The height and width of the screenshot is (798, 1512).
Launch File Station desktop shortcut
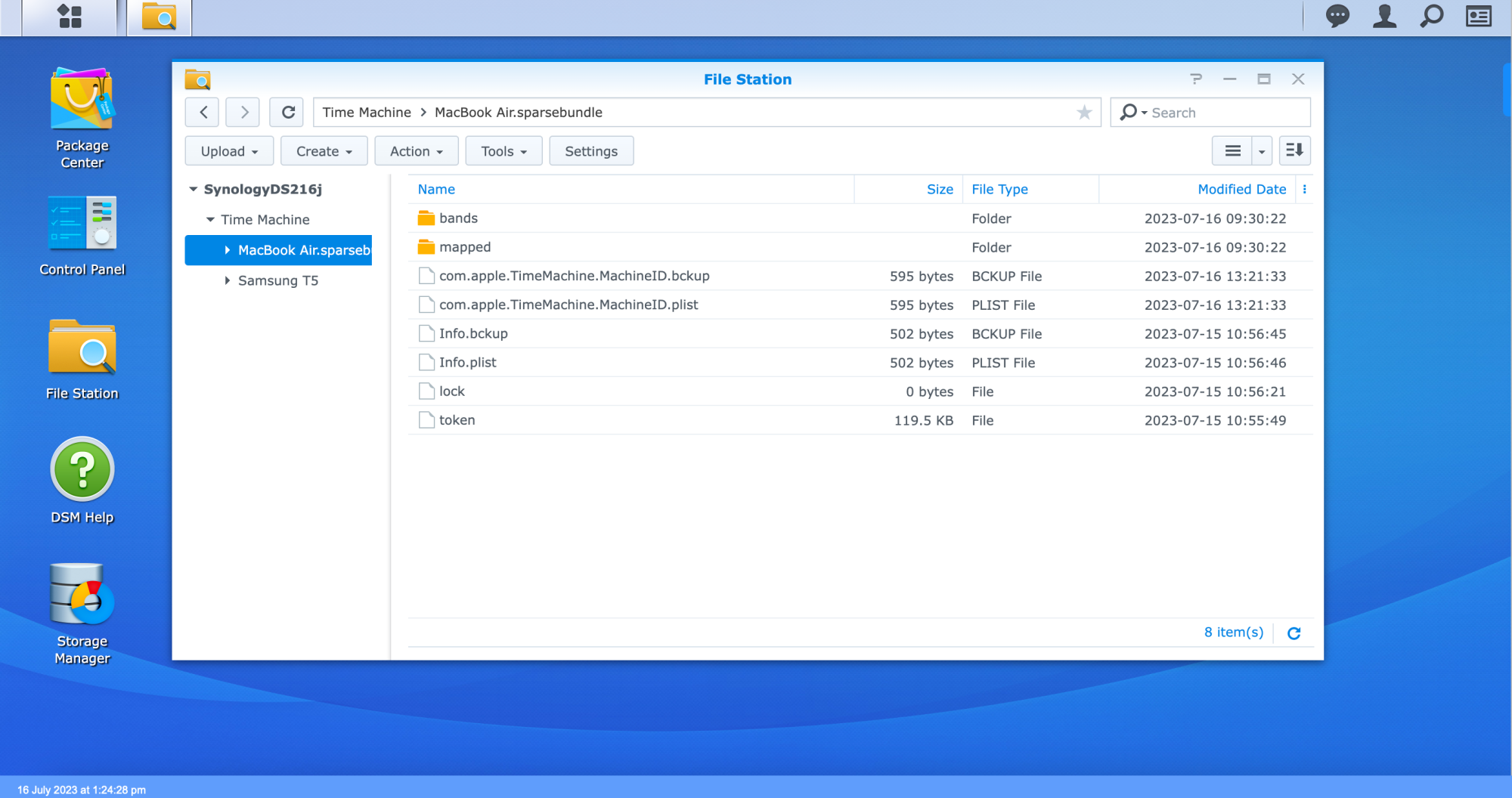click(82, 360)
